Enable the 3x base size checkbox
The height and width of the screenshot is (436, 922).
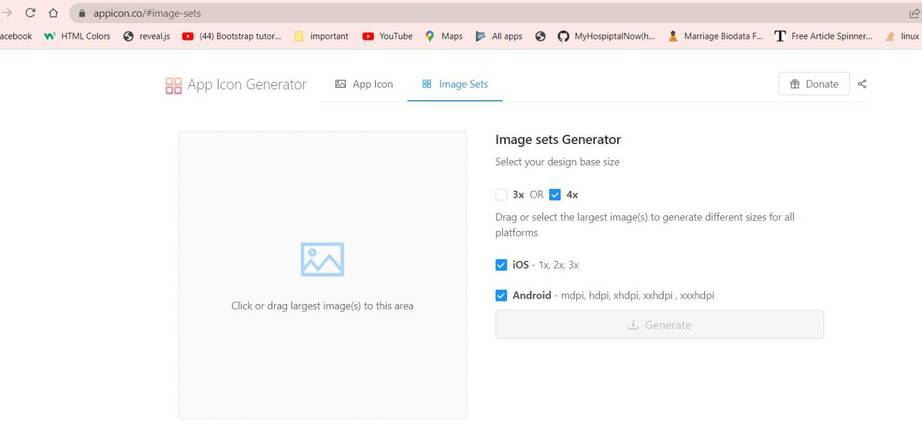(501, 195)
